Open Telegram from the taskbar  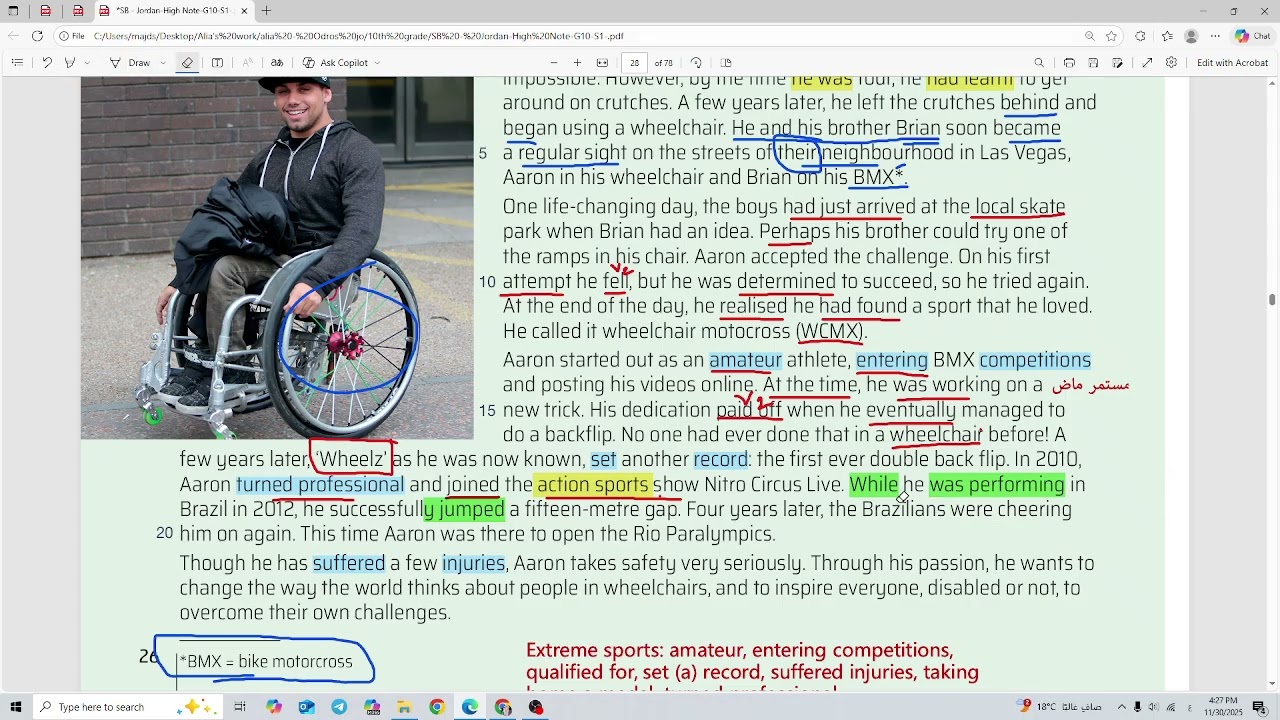click(339, 707)
